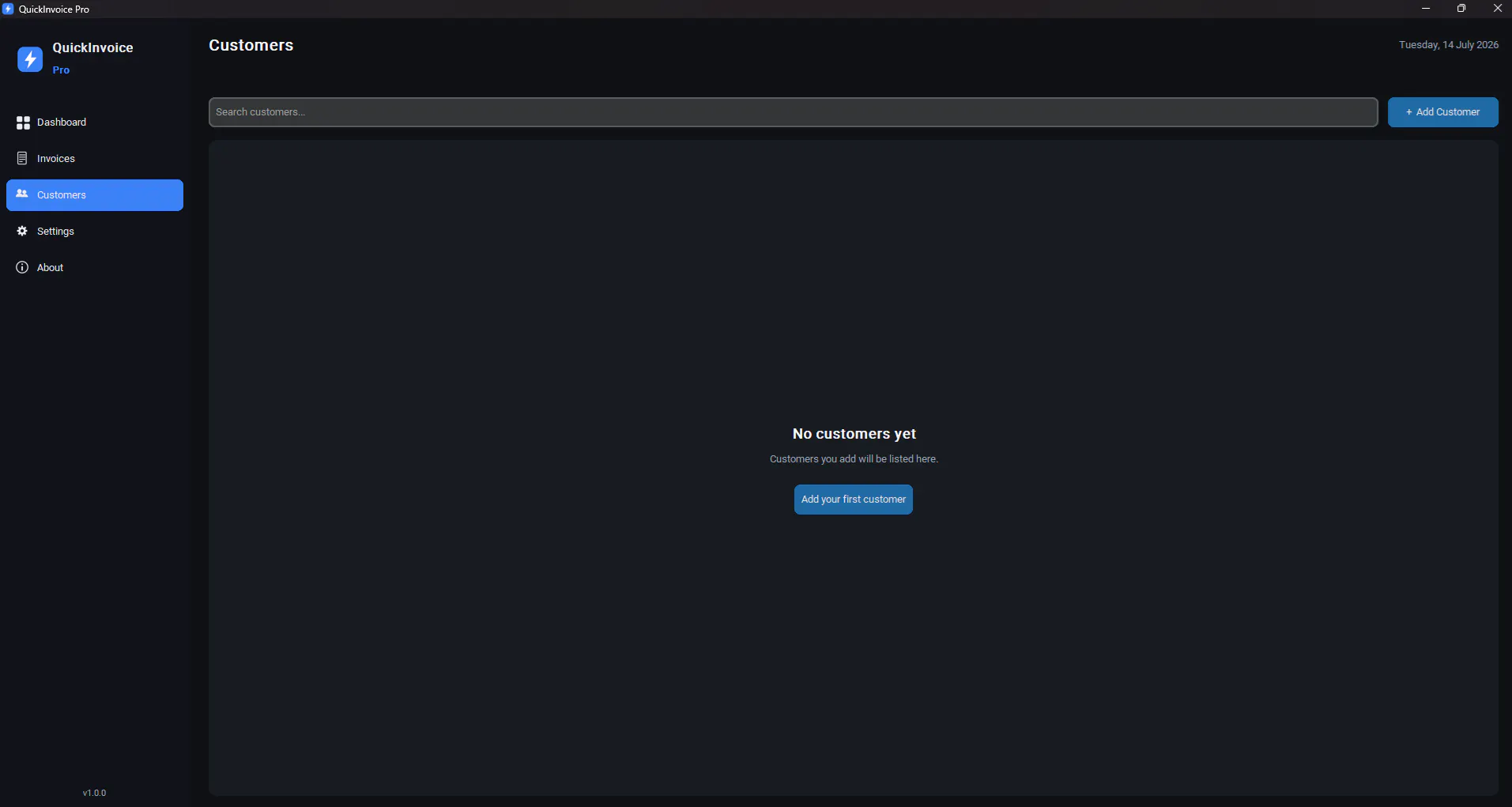Open the About page
The image size is (1512, 807).
[95, 268]
